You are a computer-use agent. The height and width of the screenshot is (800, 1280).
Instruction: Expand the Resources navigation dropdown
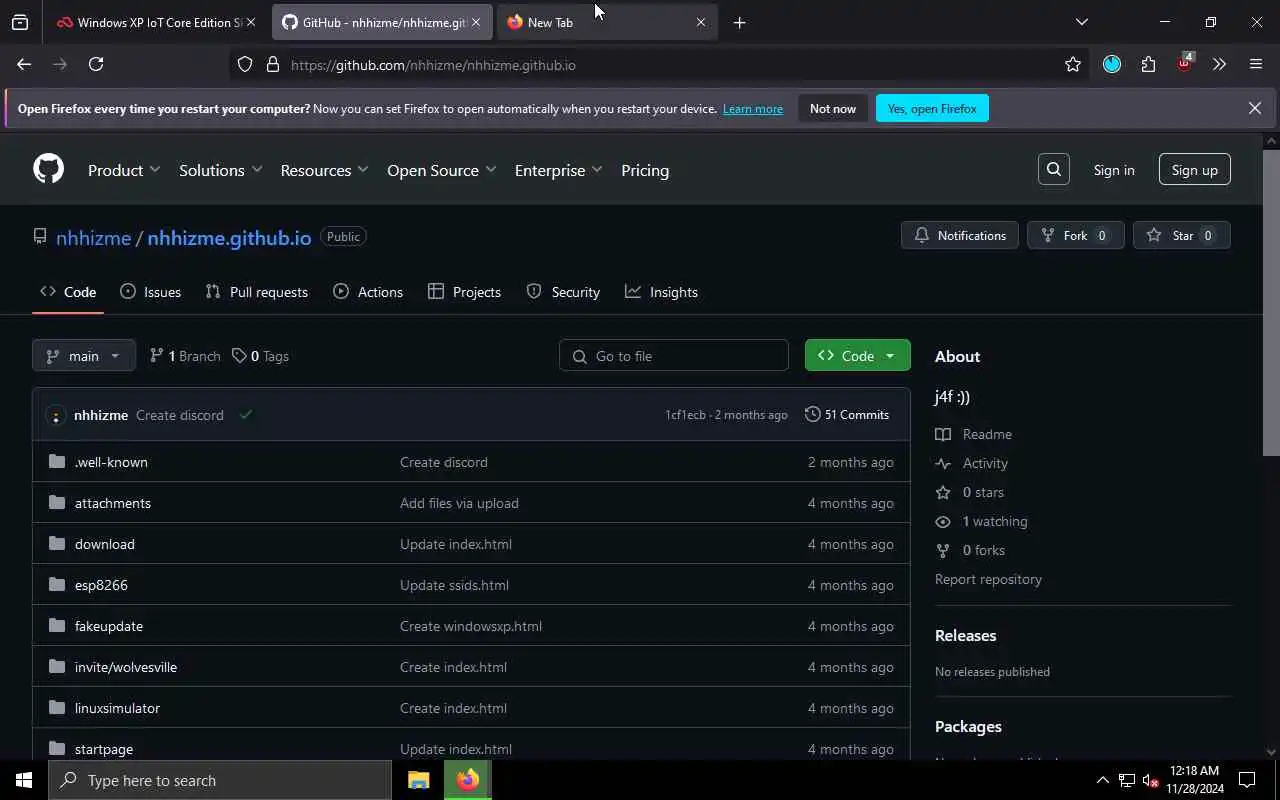point(324,170)
